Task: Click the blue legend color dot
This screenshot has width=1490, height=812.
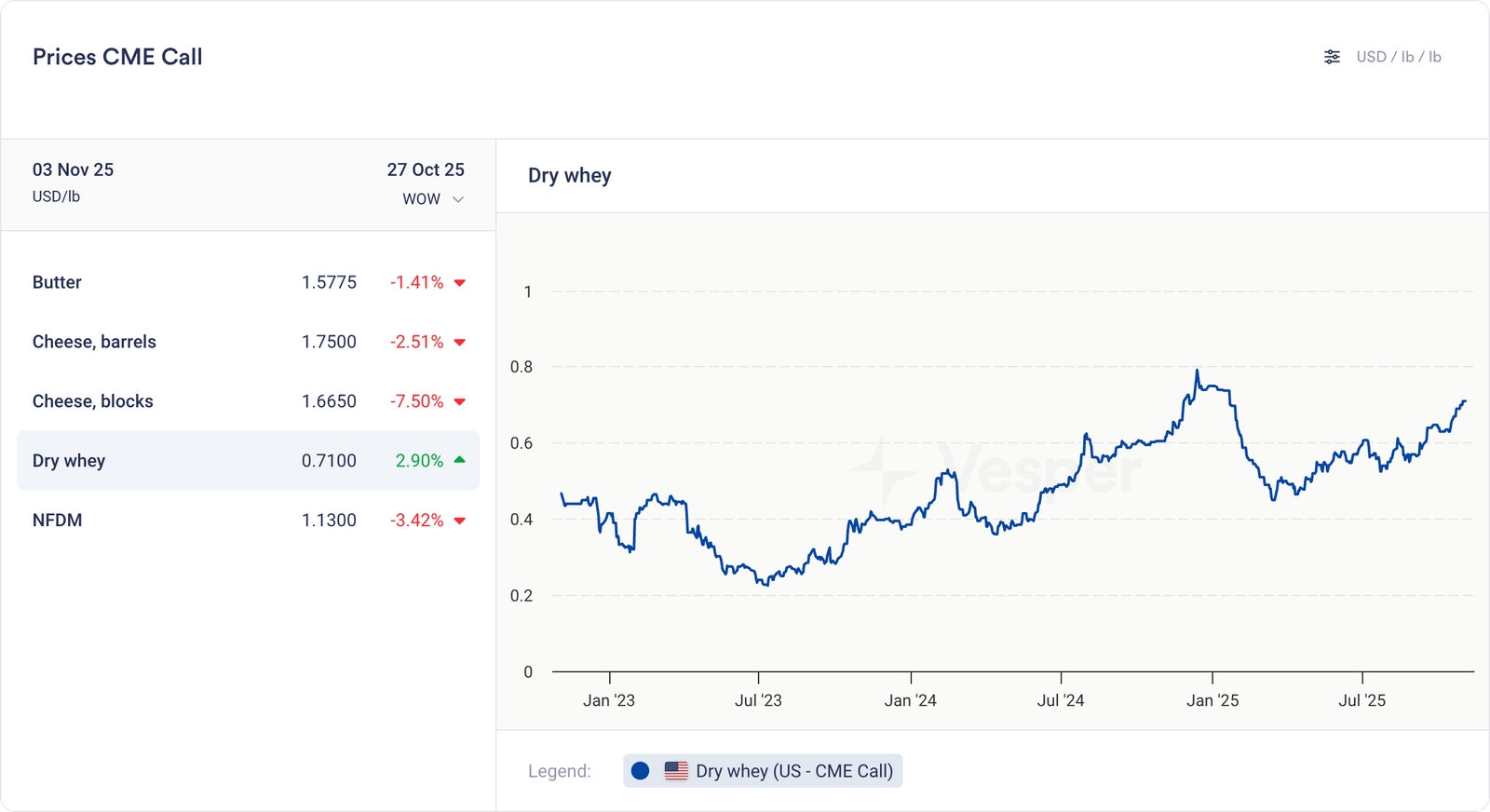Action: pyautogui.click(x=640, y=771)
